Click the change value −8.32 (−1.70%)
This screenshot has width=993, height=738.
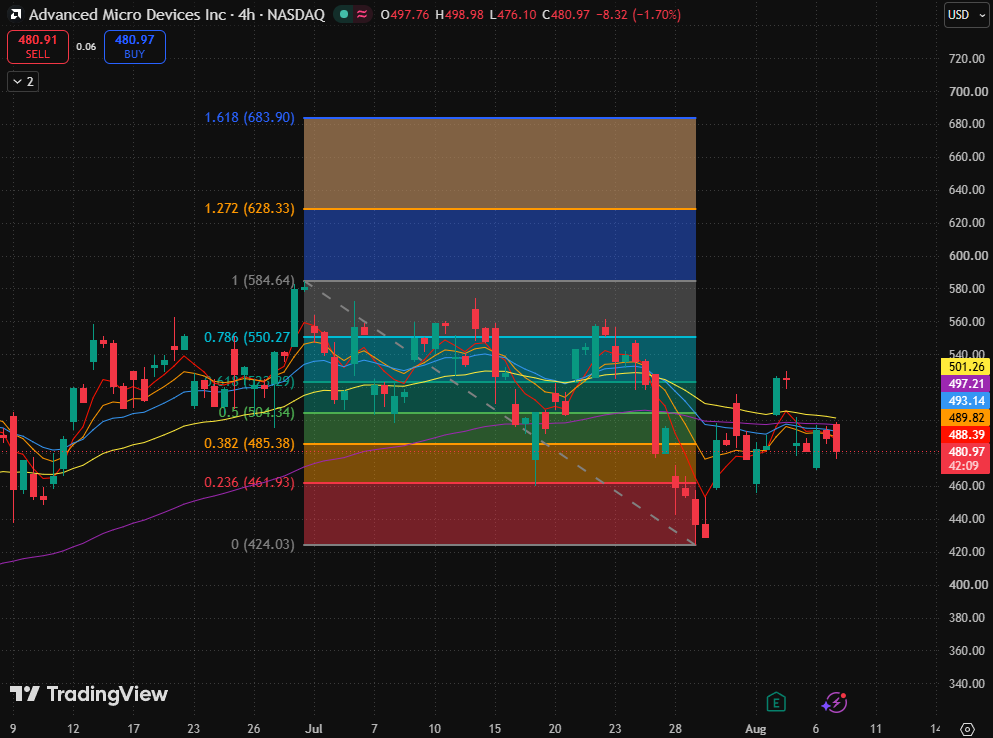click(x=638, y=15)
